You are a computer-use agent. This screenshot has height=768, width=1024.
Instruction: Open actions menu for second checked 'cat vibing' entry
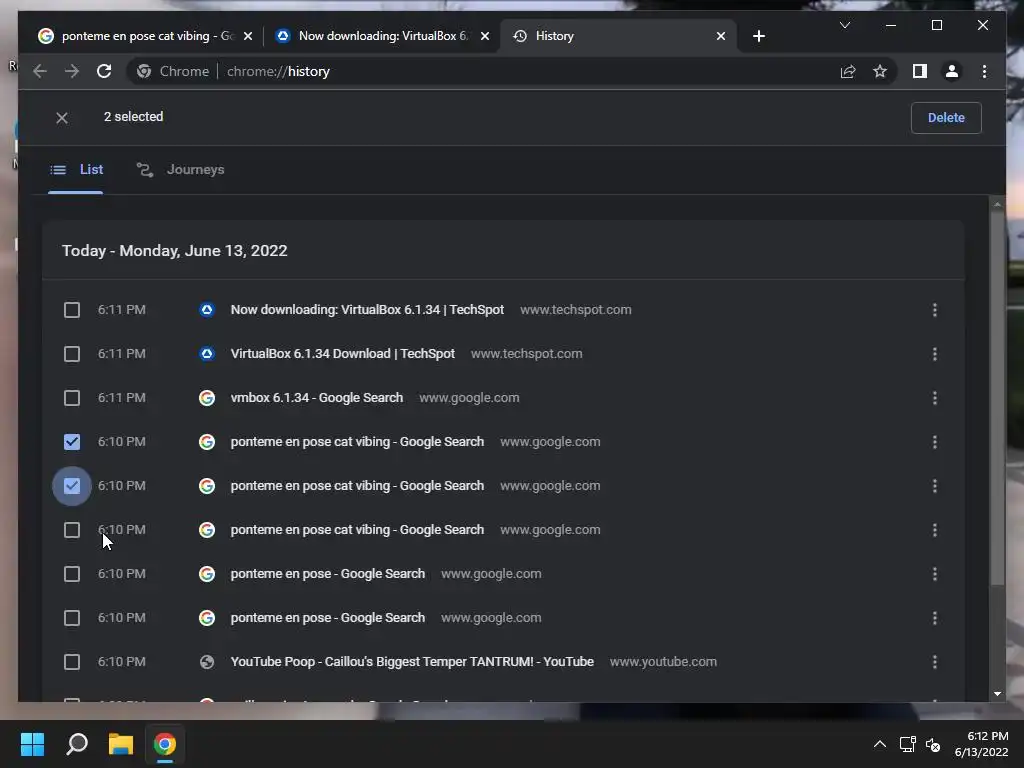pos(935,486)
